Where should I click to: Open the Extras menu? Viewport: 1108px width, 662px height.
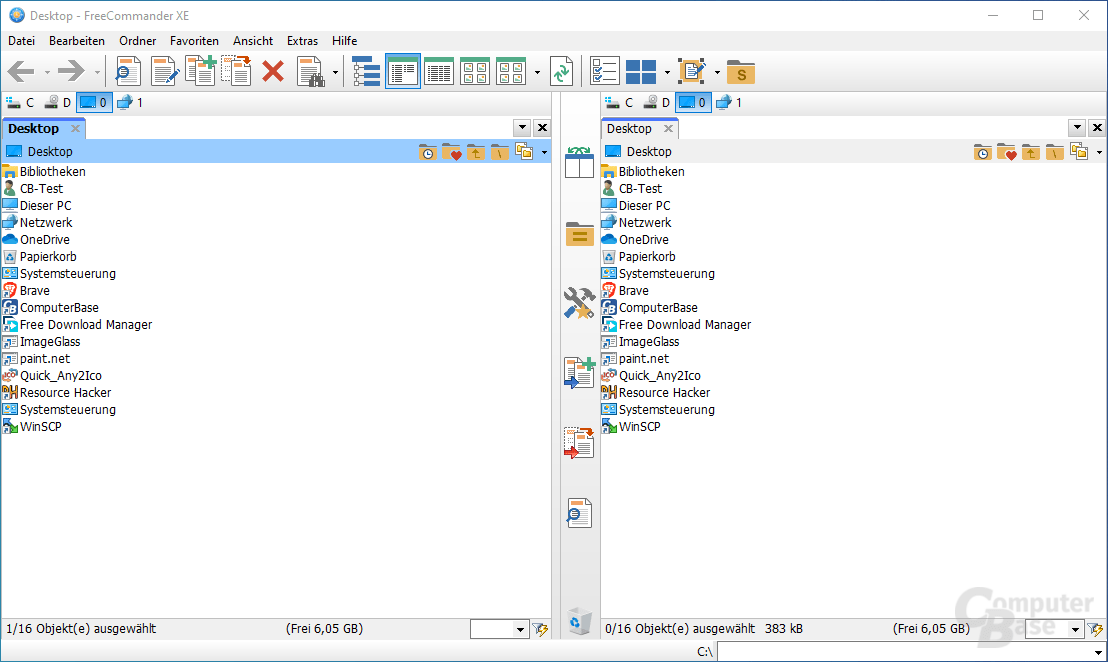point(302,41)
